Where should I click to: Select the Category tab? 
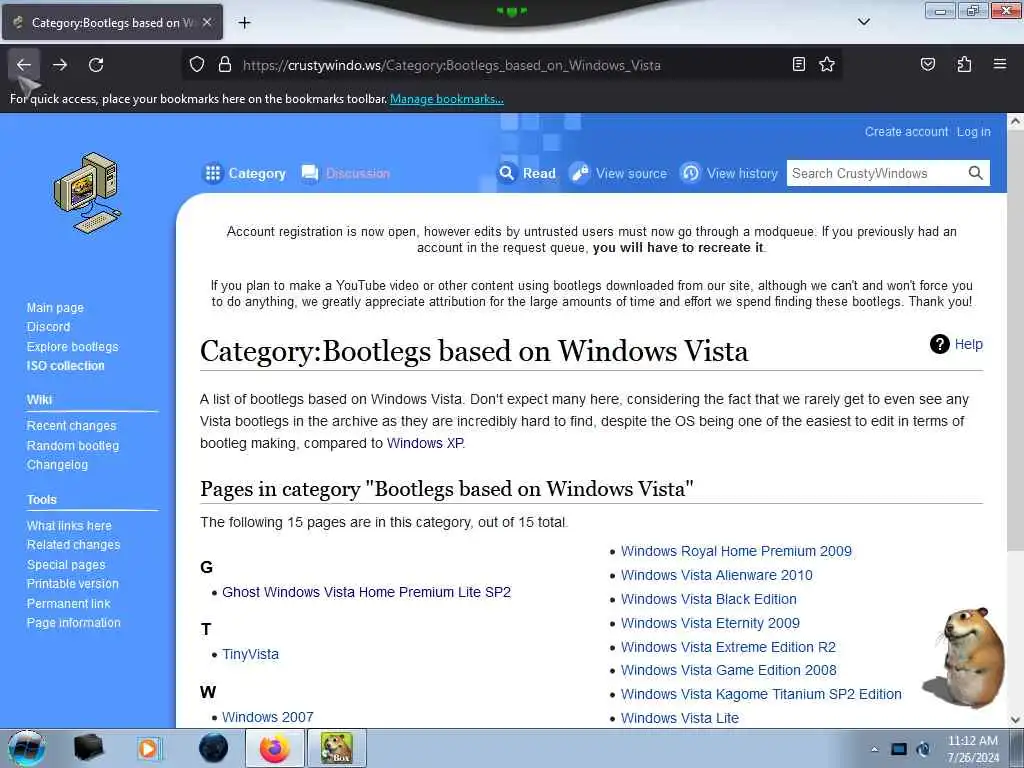pyautogui.click(x=244, y=173)
